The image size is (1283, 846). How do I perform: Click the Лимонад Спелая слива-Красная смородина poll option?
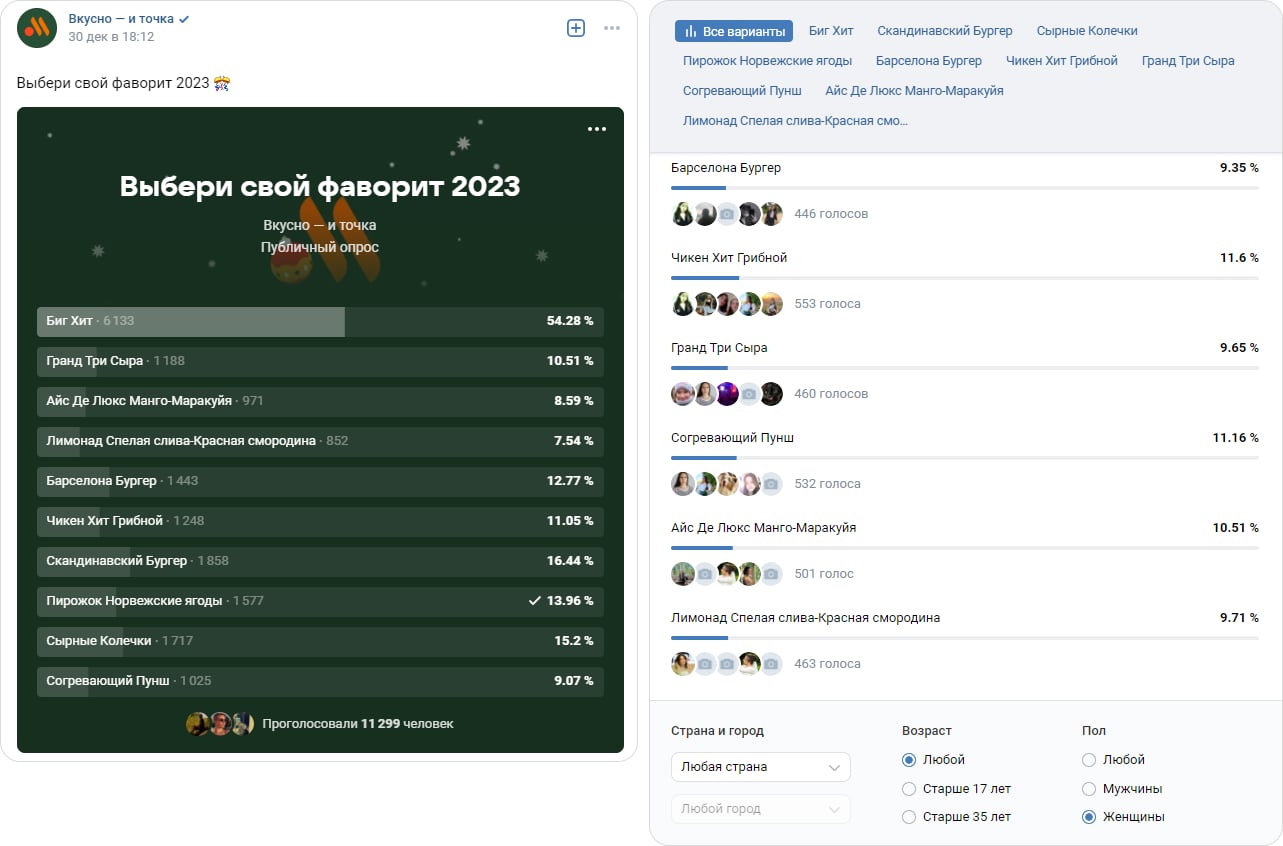tap(320, 441)
